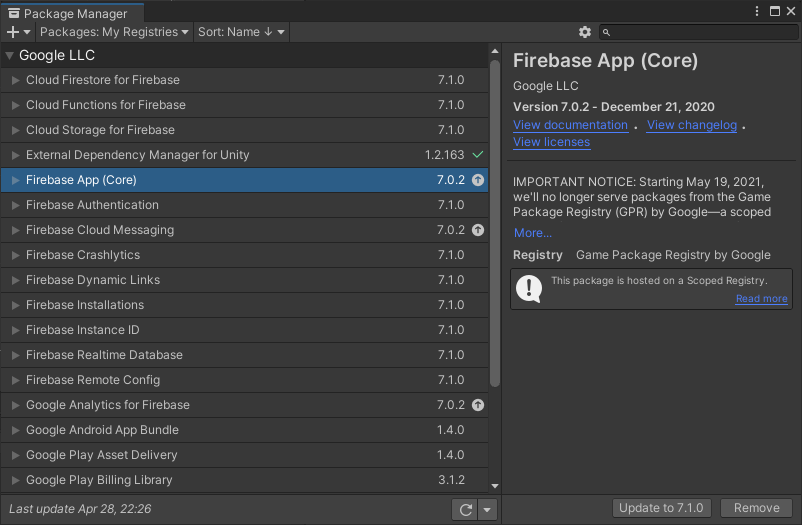This screenshot has height=525, width=802.
Task: Focus the package search field
Action: tap(699, 32)
